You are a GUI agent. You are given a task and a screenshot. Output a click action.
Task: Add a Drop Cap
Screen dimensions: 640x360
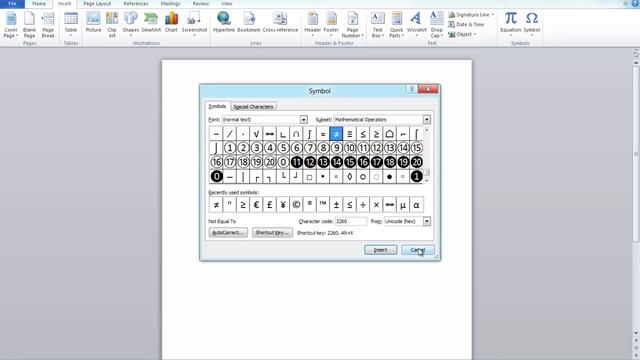click(x=437, y=25)
